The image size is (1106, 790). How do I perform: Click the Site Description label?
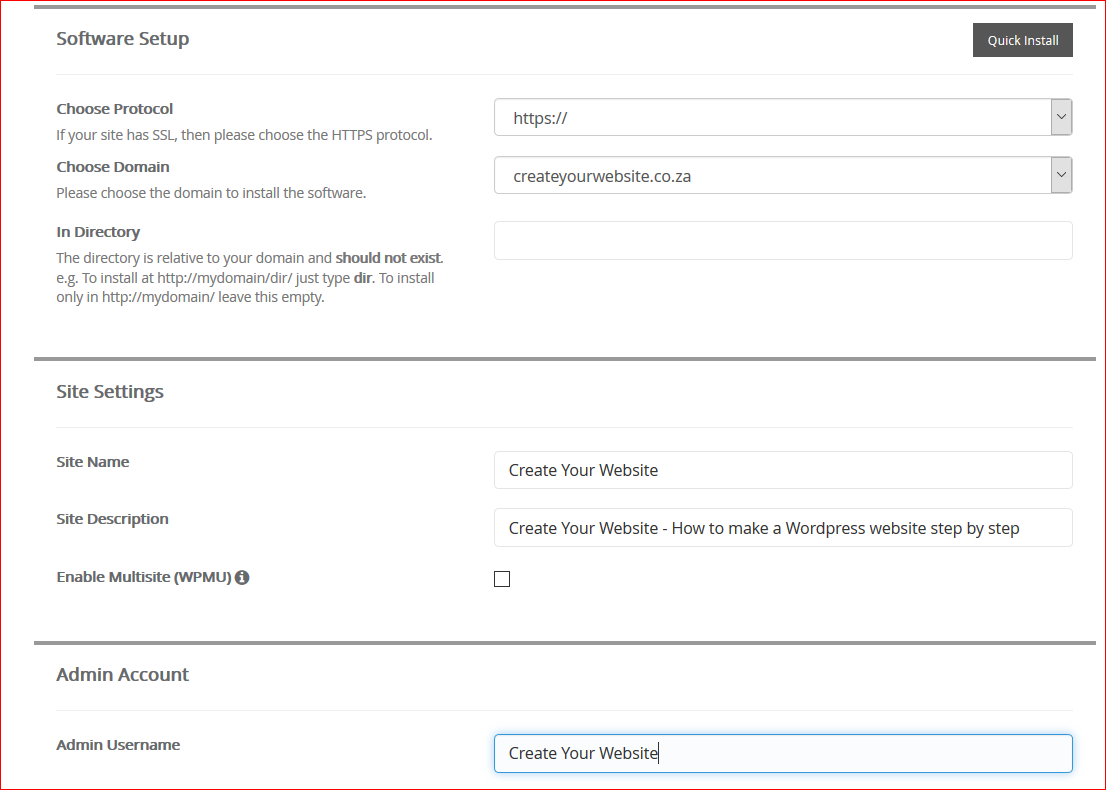[112, 519]
